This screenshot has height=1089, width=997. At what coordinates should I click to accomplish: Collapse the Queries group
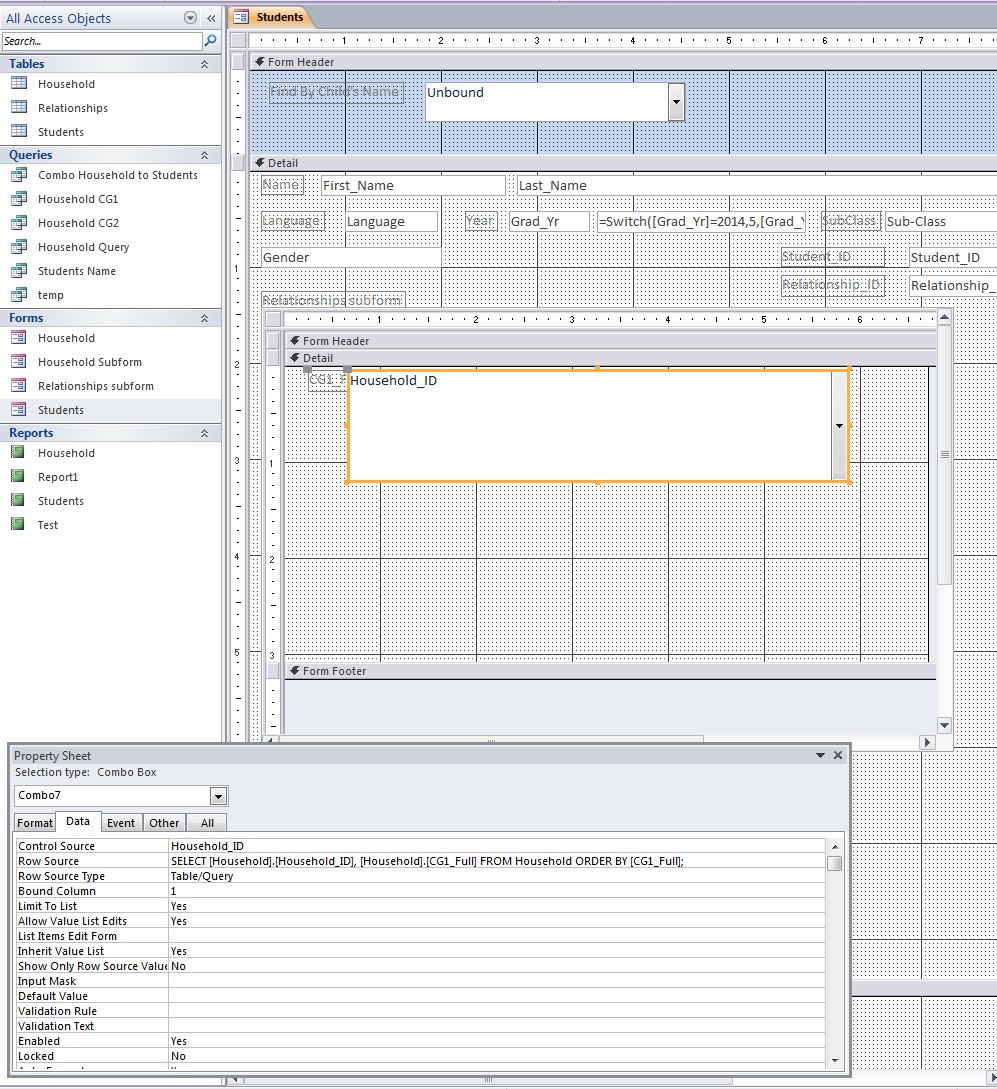click(x=205, y=155)
